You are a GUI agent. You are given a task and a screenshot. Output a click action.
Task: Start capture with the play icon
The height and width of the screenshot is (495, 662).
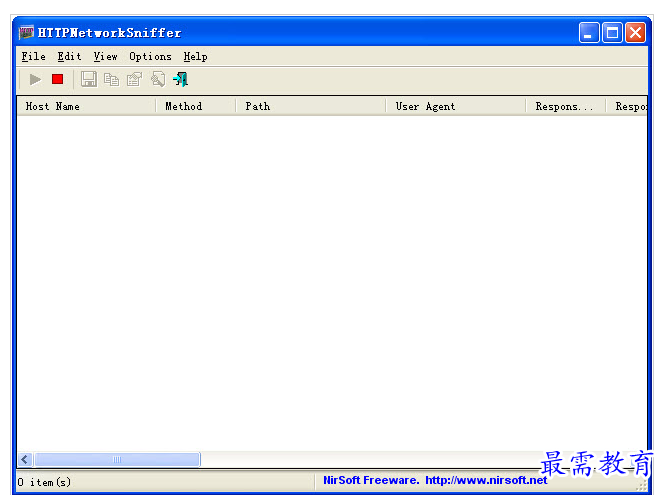click(35, 79)
